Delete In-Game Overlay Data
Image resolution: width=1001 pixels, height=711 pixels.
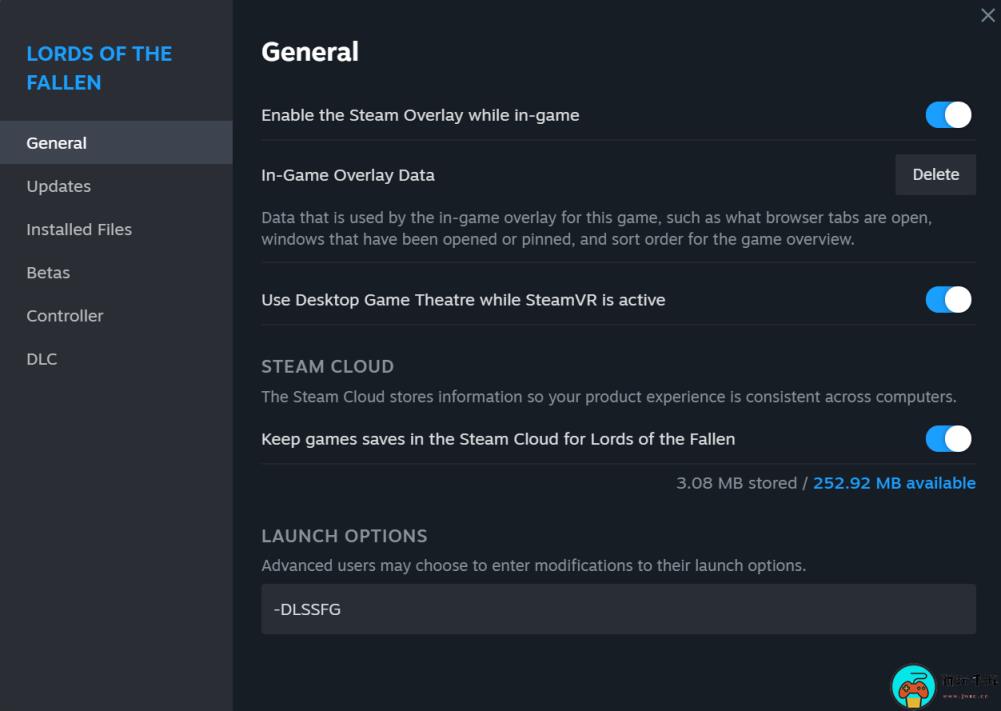tap(935, 174)
